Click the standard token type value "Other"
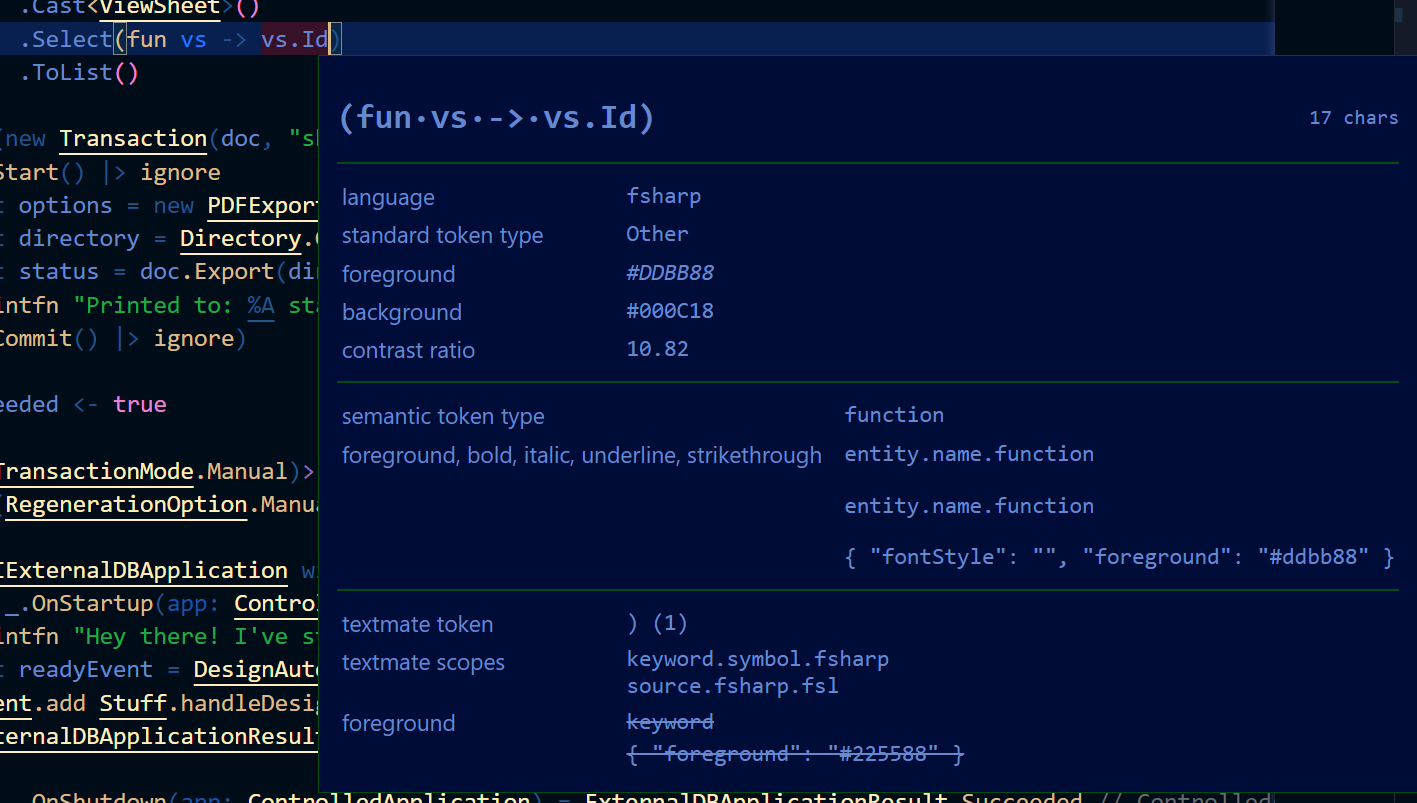 [x=657, y=234]
